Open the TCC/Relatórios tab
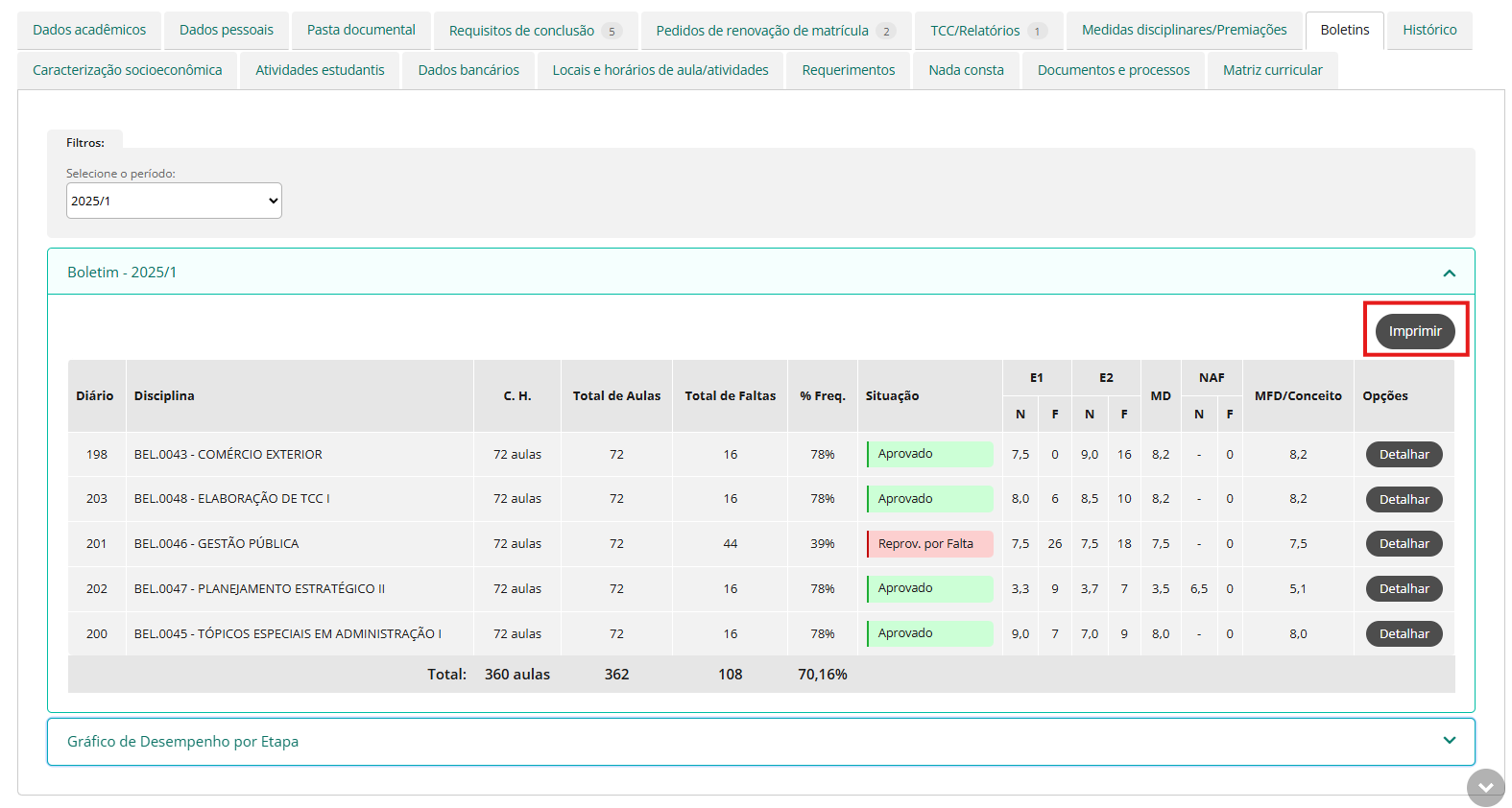Screen dimensions: 1512x808 [988, 31]
